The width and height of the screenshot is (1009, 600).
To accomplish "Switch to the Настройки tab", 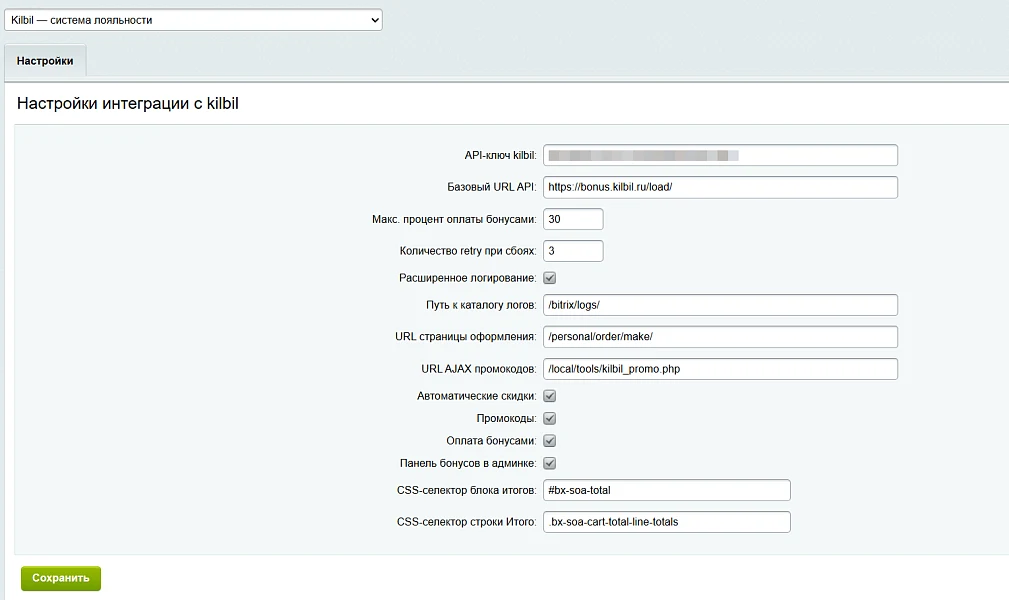I will pos(45,61).
